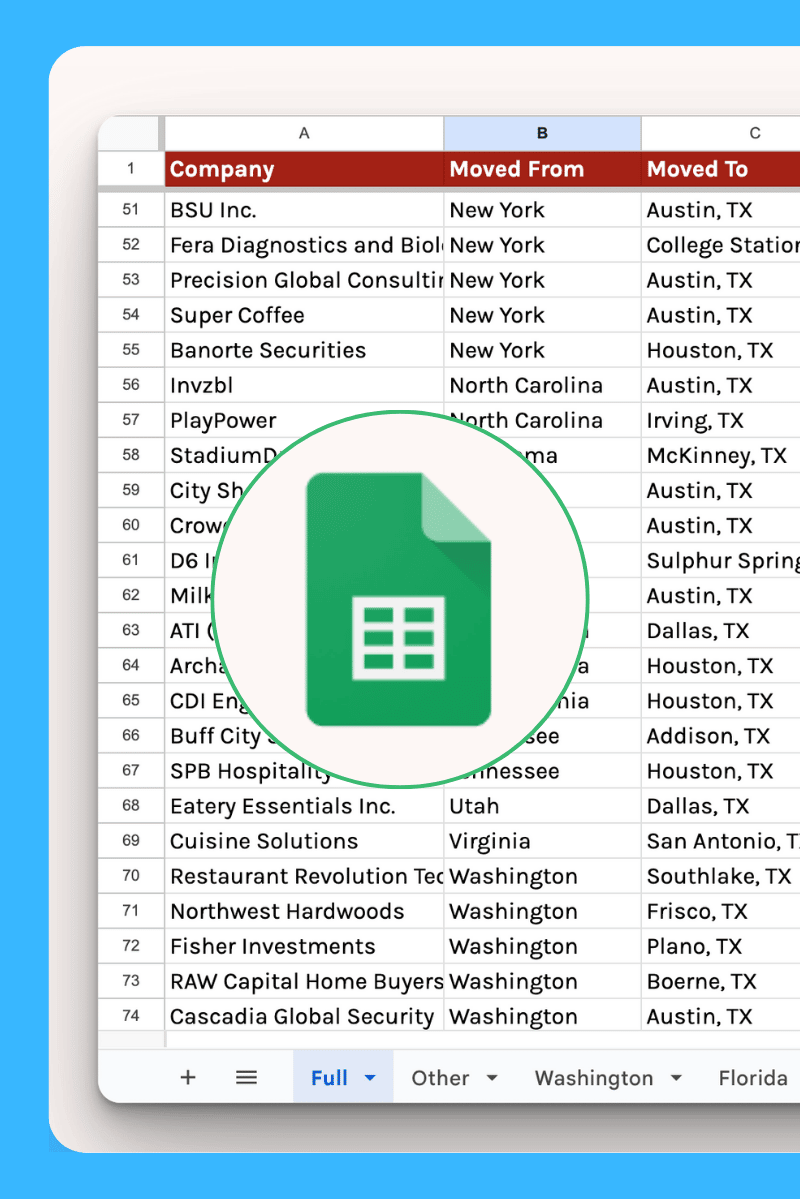Click the Sulphur Springs cell
The height and width of the screenshot is (1199, 800).
[x=721, y=561]
